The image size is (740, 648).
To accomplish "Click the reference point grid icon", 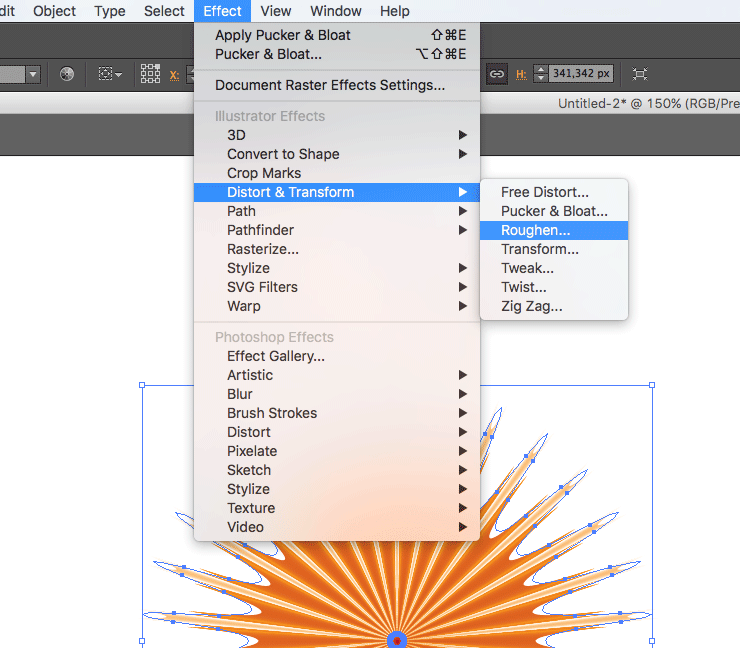I will pyautogui.click(x=150, y=74).
